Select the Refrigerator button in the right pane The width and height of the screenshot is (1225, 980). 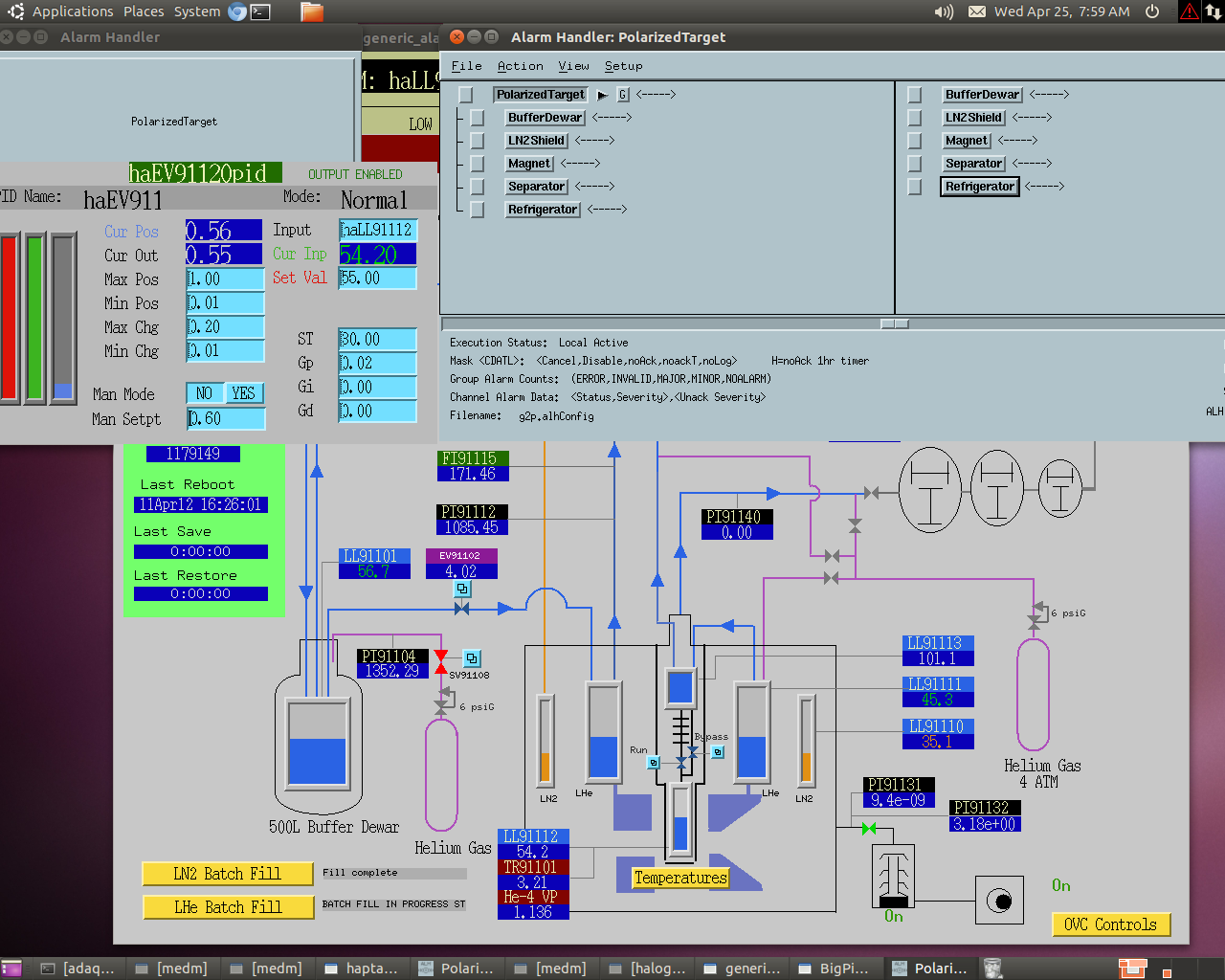[980, 187]
